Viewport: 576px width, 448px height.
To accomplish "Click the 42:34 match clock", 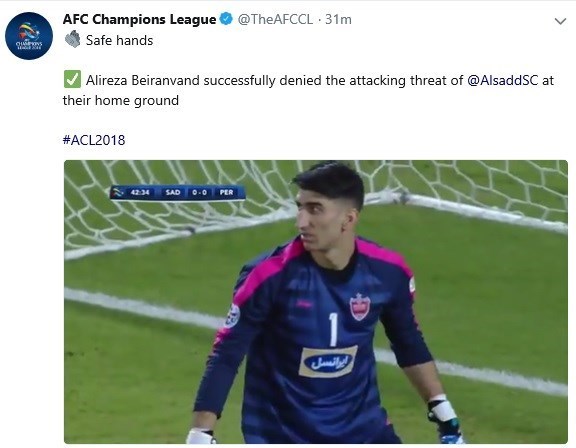I will coord(140,192).
